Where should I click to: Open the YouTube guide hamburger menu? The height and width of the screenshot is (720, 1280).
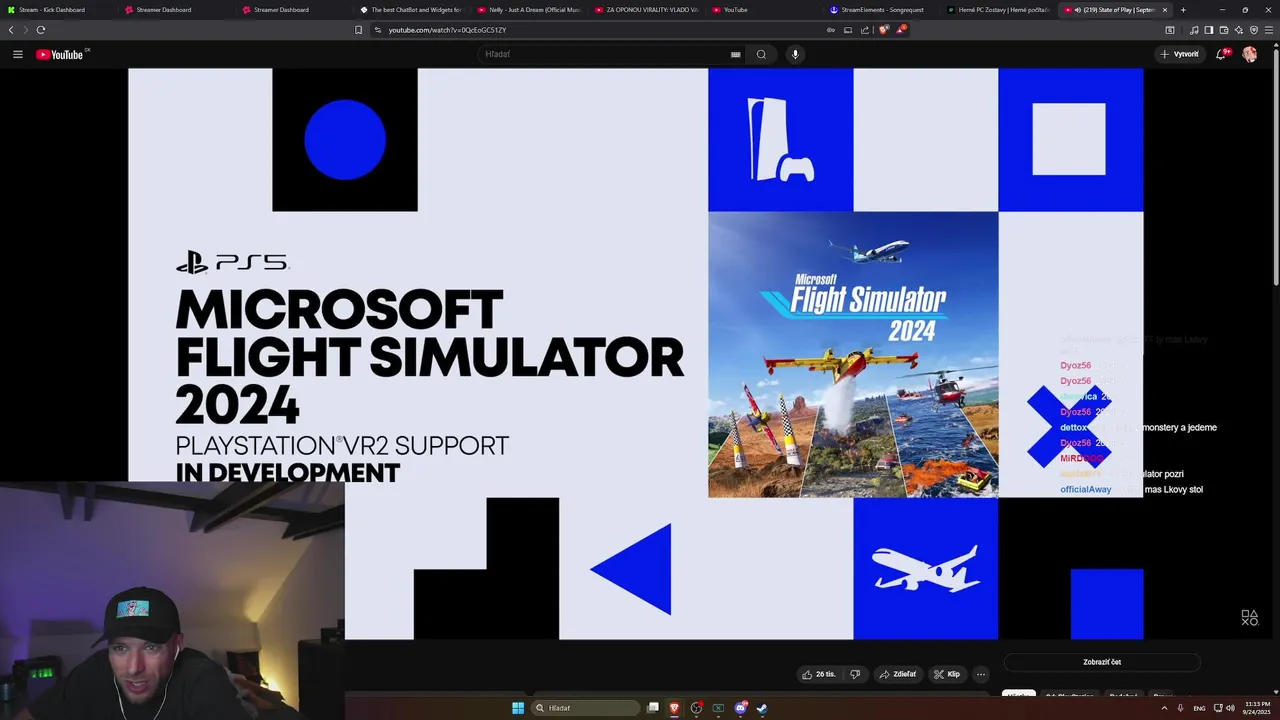point(17,54)
